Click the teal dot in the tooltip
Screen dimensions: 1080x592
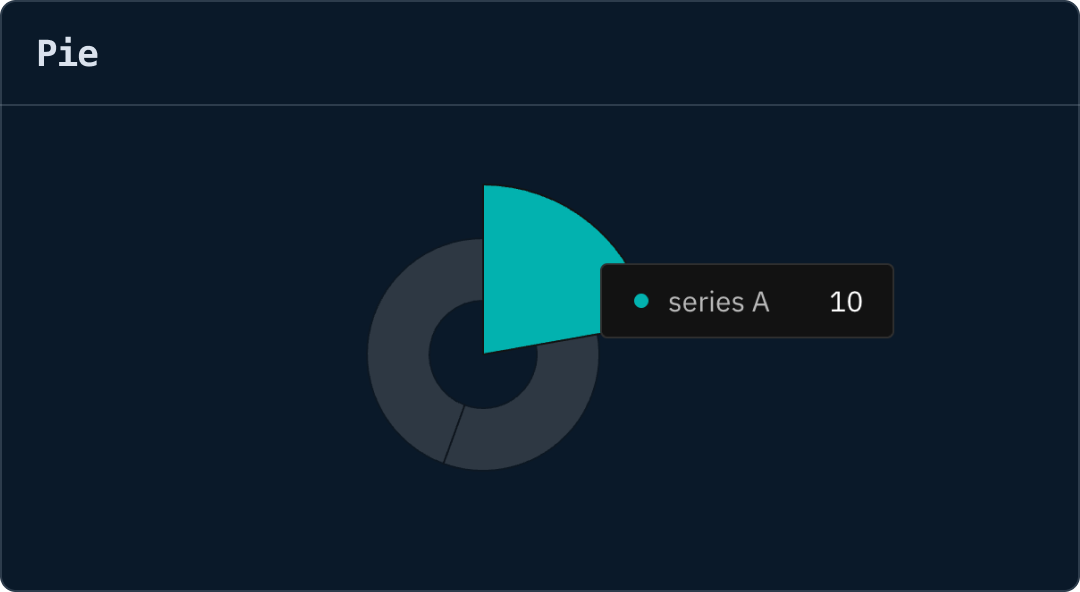coord(641,301)
